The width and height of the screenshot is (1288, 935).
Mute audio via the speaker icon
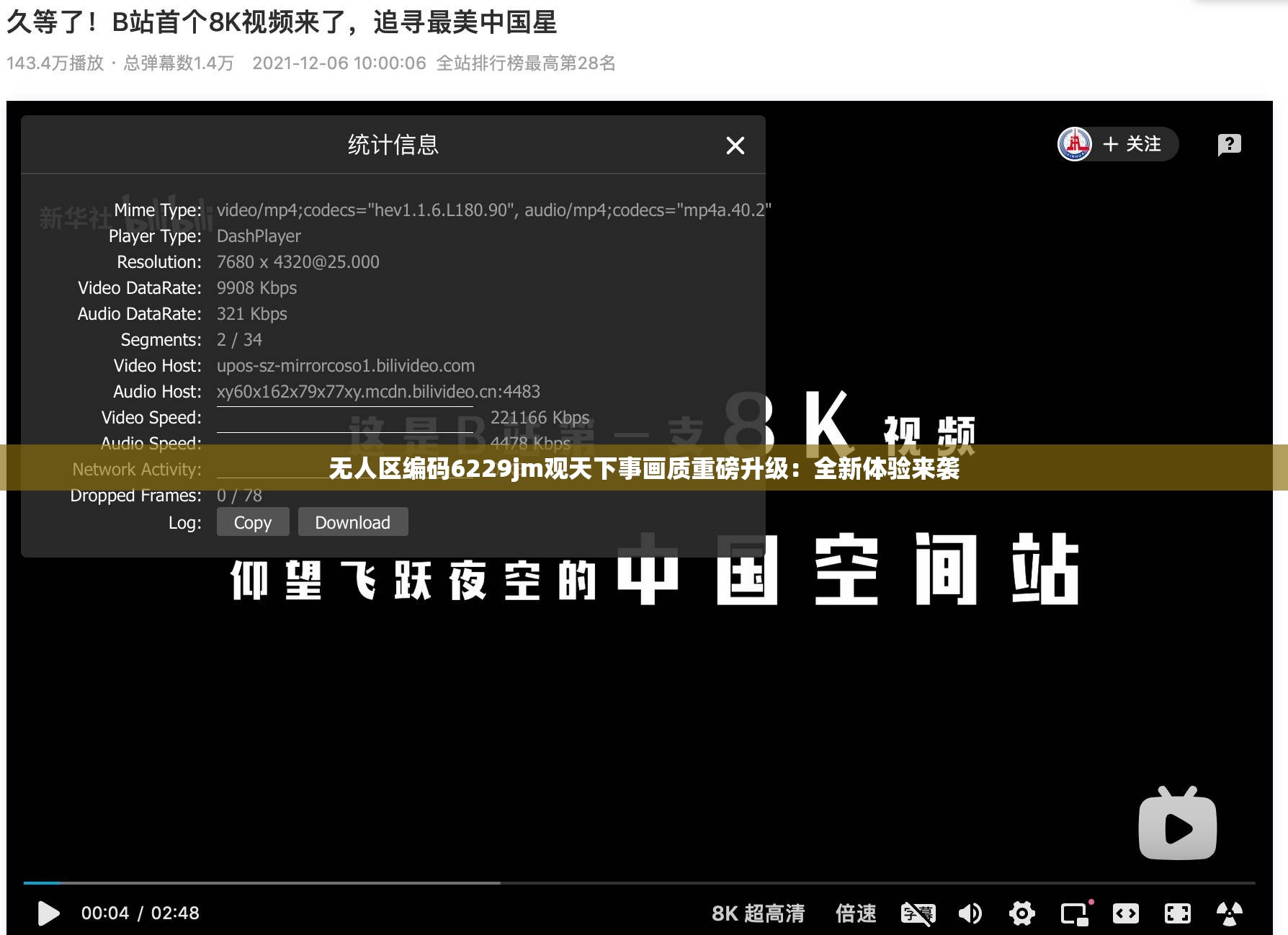click(x=971, y=913)
